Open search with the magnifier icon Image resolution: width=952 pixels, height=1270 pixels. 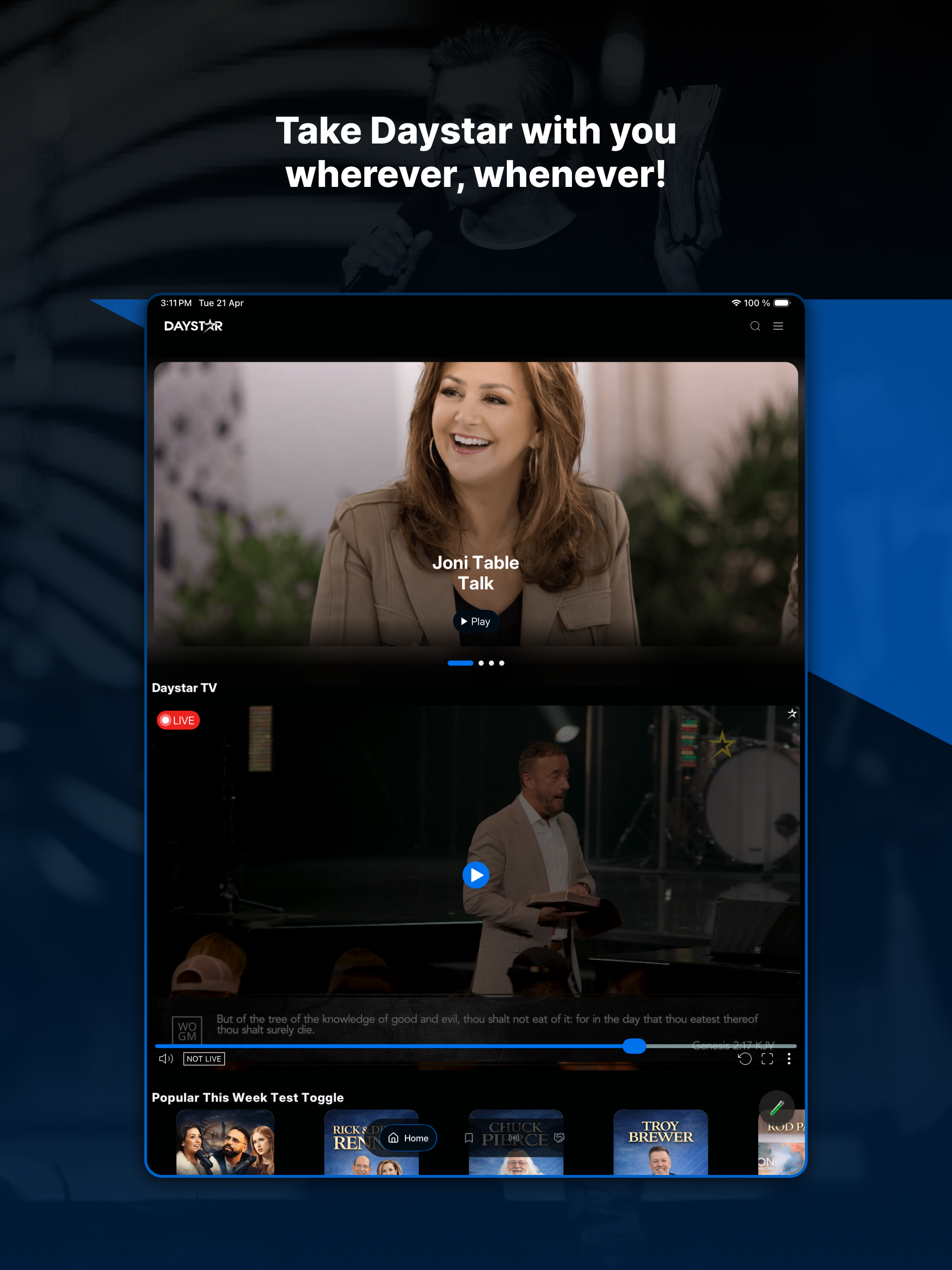[x=755, y=326]
